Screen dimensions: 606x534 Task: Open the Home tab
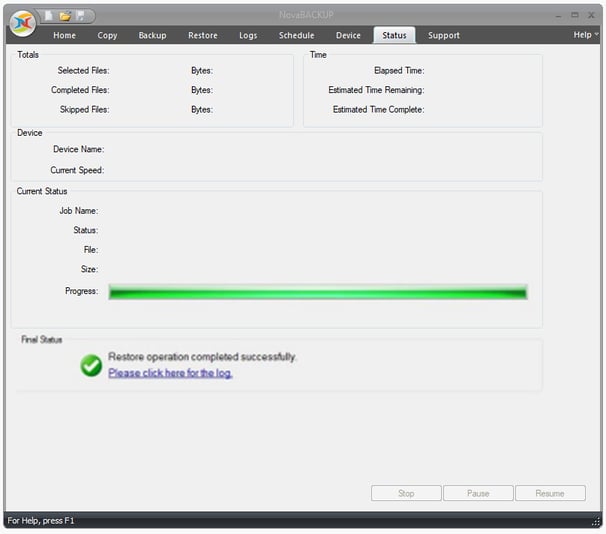[65, 35]
